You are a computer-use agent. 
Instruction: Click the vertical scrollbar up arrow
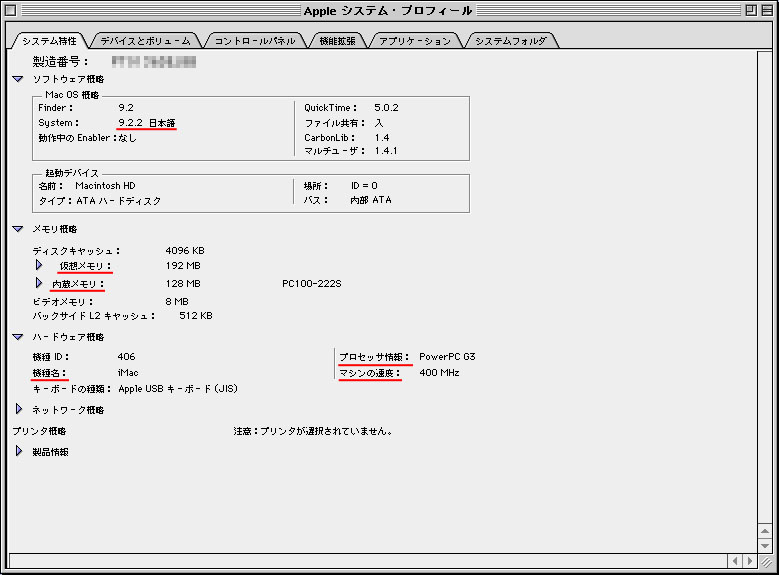[765, 531]
